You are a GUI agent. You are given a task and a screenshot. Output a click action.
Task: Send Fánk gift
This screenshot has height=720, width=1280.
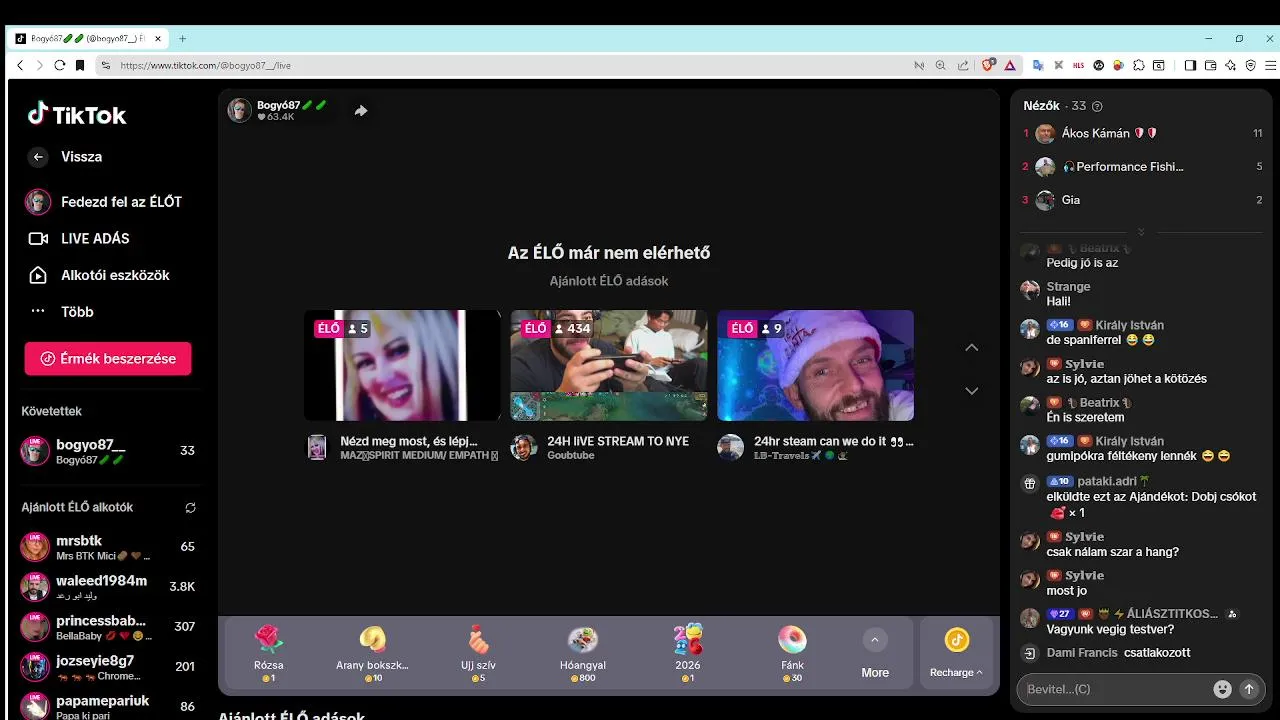coord(792,653)
